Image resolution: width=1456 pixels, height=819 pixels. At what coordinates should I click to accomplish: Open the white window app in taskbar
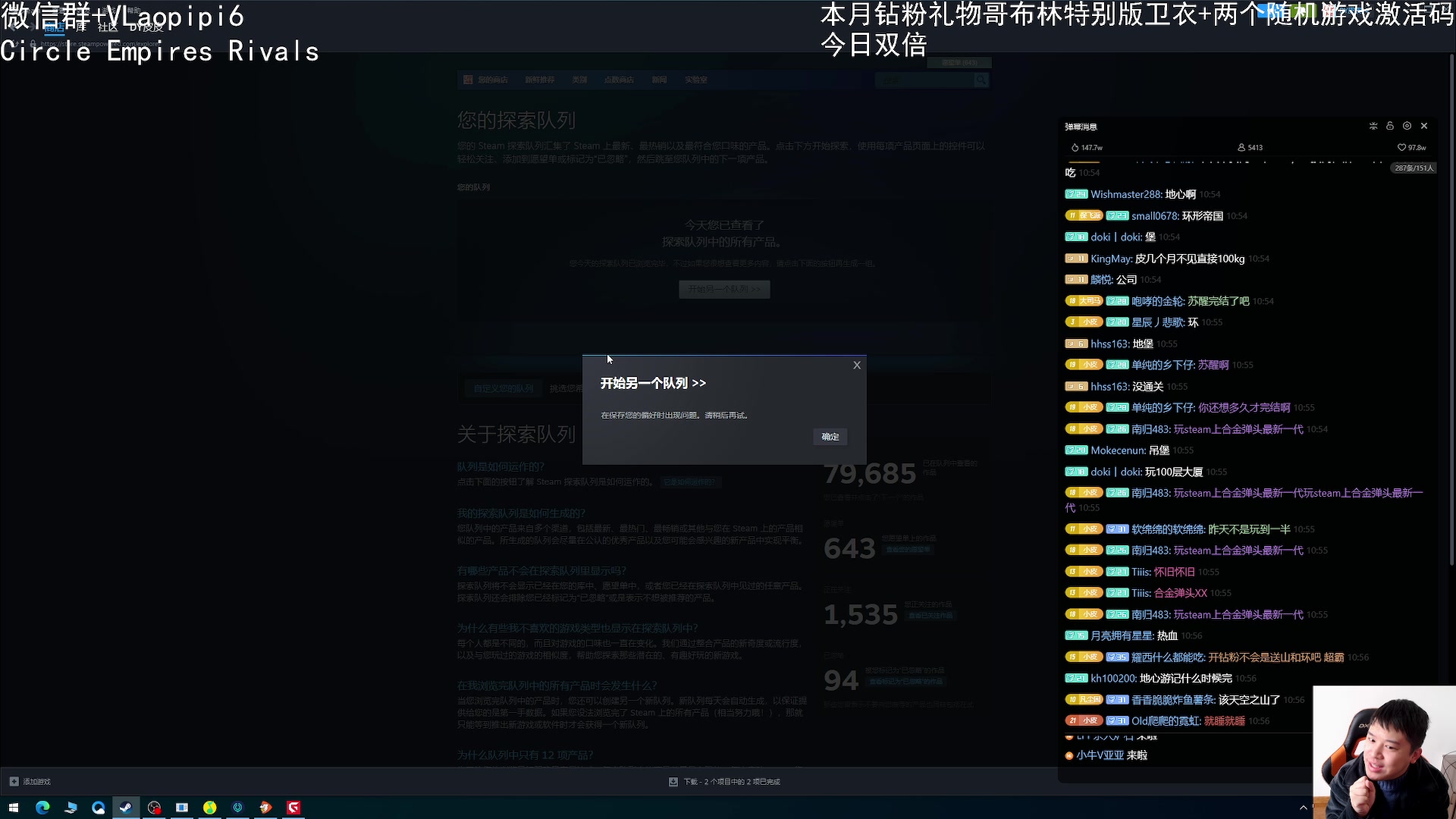(182, 808)
